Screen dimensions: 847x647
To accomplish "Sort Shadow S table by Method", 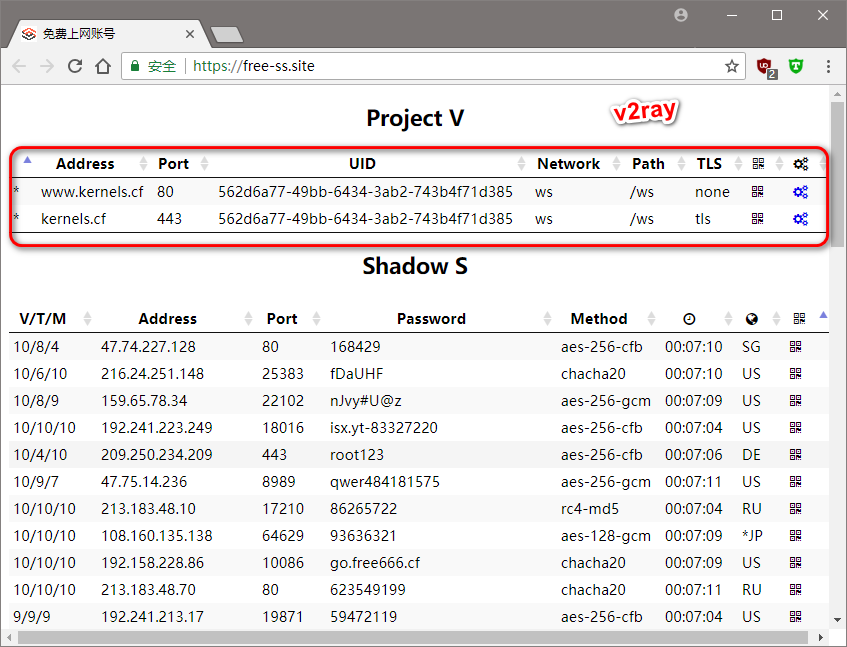I will 599,319.
